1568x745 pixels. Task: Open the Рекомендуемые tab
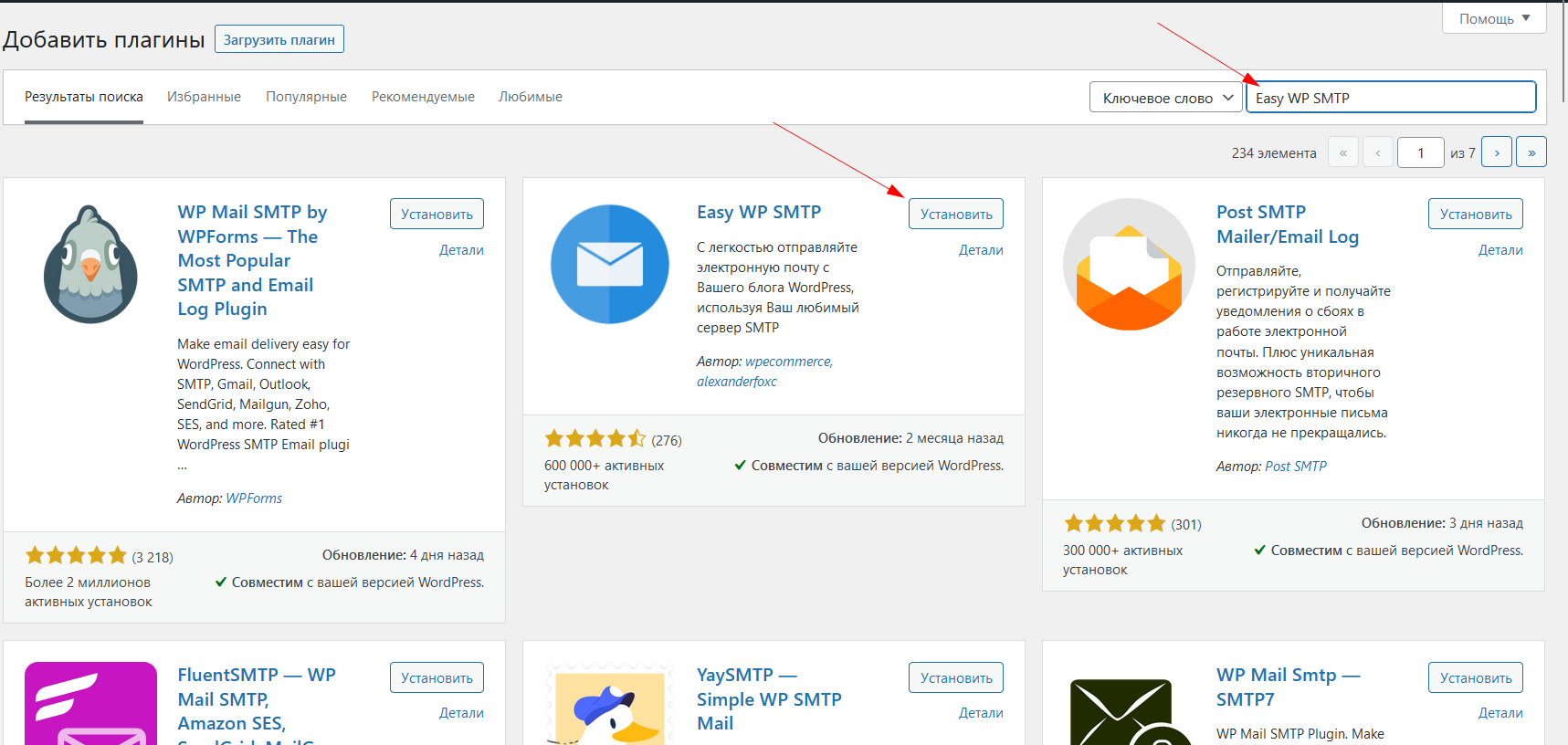tap(423, 97)
